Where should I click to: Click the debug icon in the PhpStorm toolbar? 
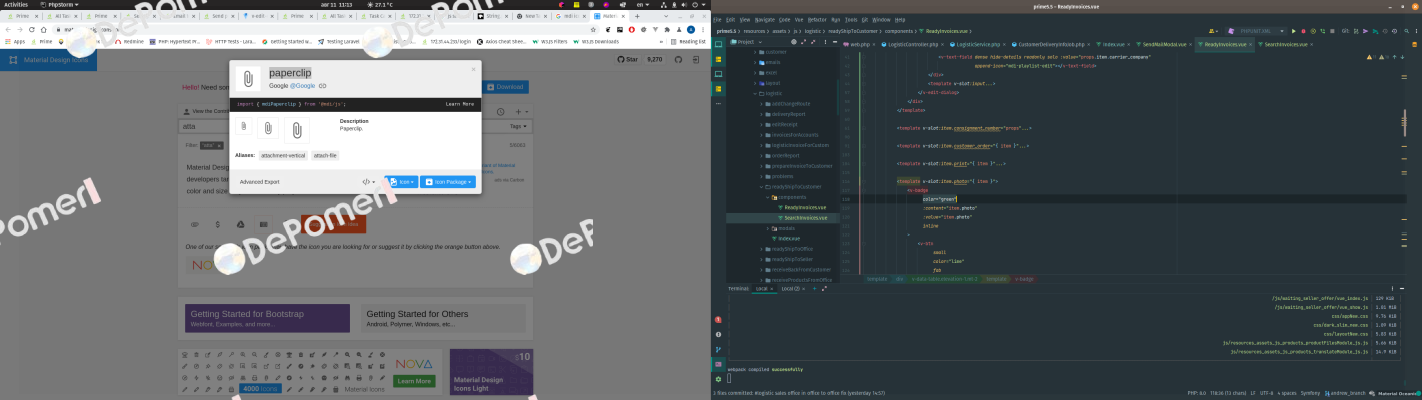pos(1303,32)
